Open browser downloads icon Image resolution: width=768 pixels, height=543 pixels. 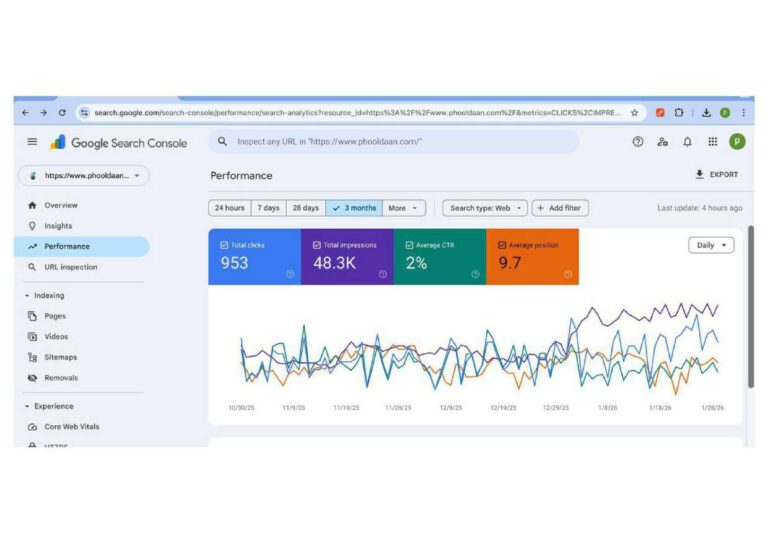coord(706,113)
